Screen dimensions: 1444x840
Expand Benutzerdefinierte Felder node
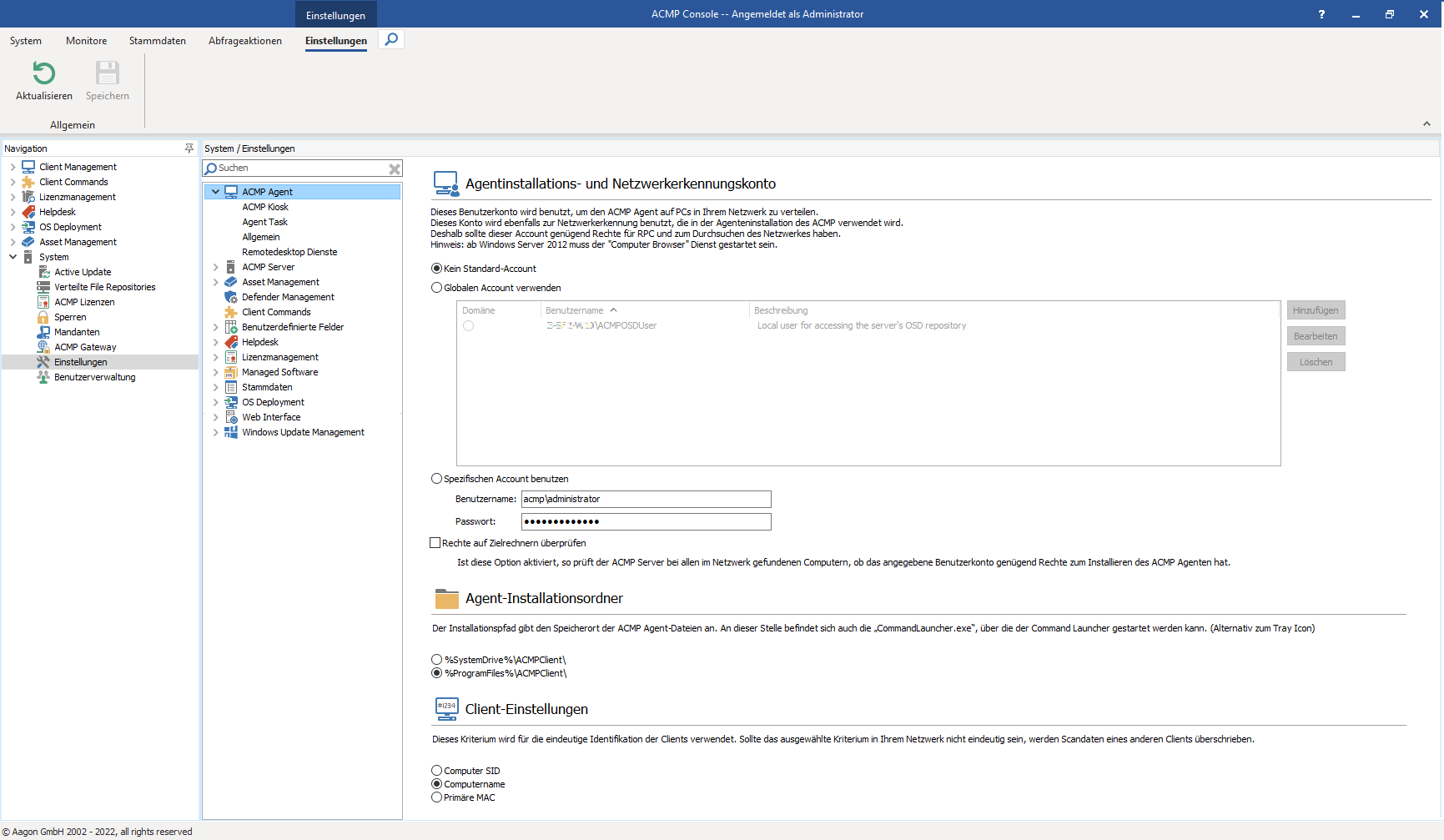click(215, 327)
